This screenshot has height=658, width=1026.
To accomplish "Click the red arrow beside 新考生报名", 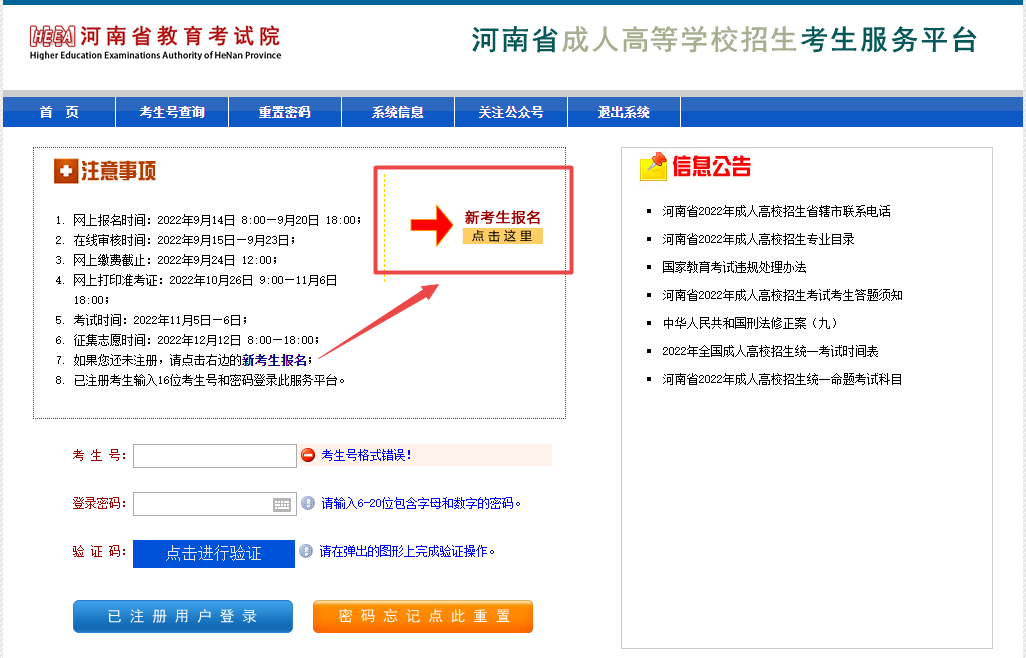I will coord(432,225).
